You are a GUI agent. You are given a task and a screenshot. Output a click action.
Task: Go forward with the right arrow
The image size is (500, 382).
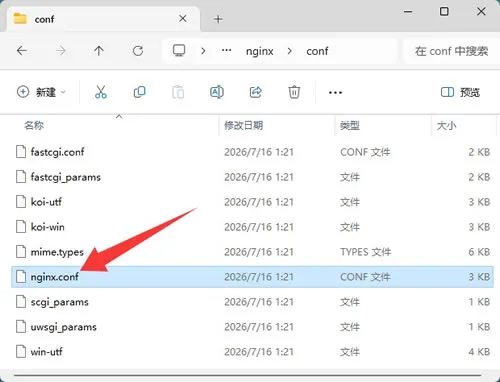(x=61, y=51)
